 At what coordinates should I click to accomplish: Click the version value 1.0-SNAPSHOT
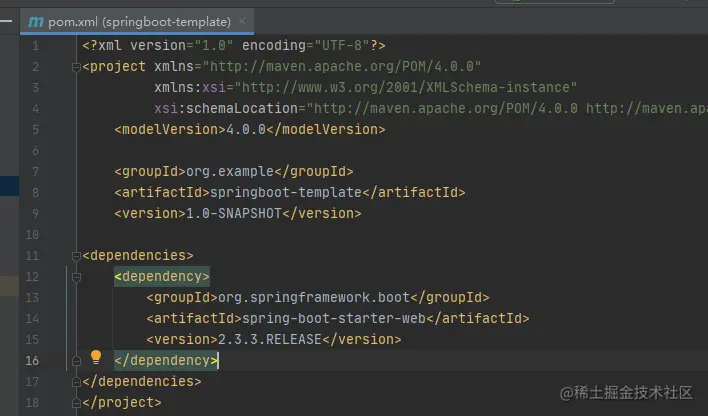point(234,213)
